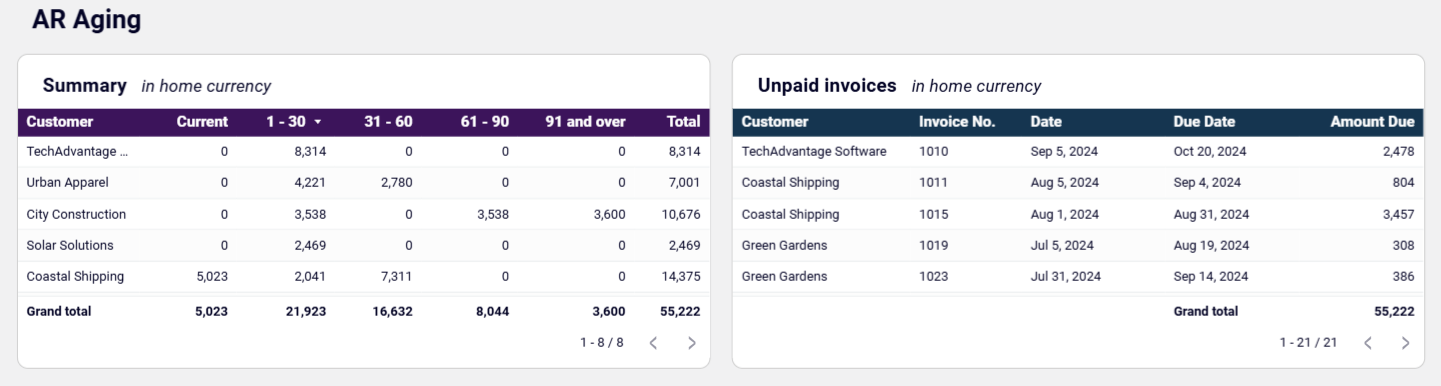The image size is (1441, 386).
Task: Click City Construction 91 and over value 3,600
Action: [609, 214]
